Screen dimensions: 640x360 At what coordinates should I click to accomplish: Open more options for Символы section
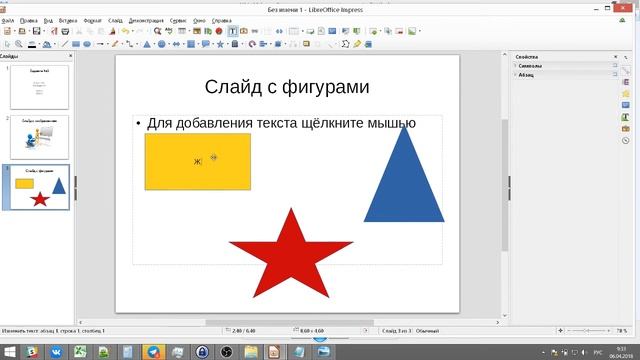[615, 66]
